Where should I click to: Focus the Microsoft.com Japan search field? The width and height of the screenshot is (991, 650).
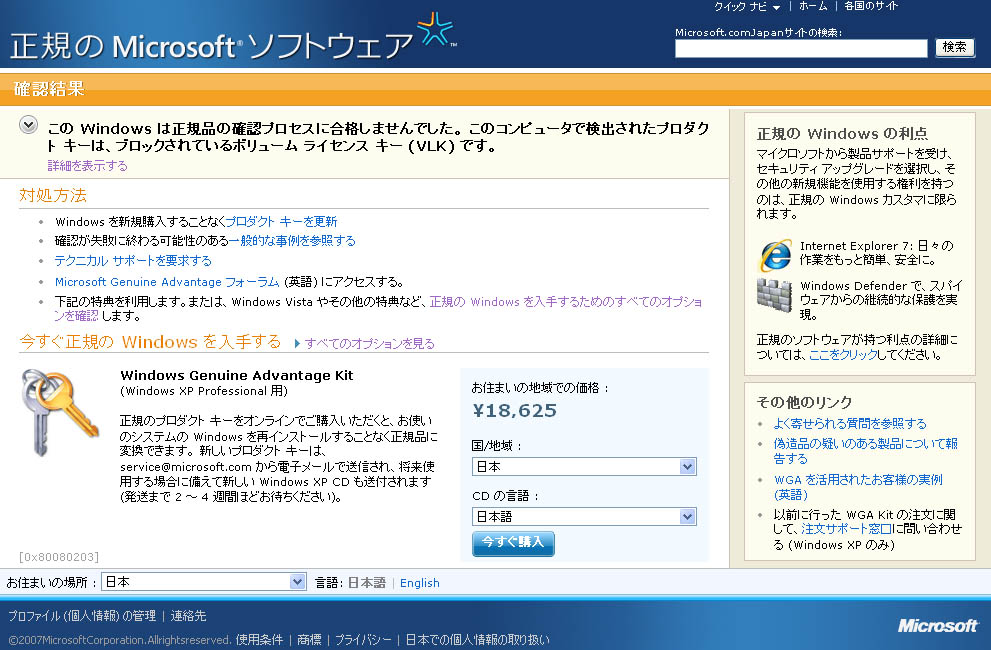[x=801, y=48]
